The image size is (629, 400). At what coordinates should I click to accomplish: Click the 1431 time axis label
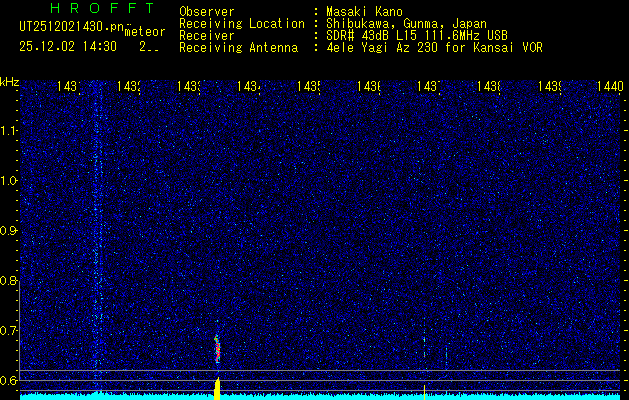[x=68, y=86]
